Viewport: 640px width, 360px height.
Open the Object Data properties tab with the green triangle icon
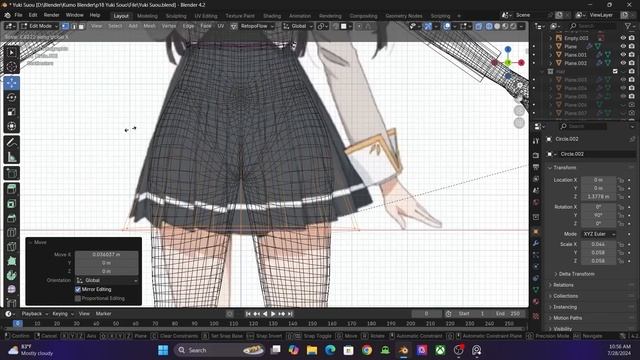click(x=536, y=290)
